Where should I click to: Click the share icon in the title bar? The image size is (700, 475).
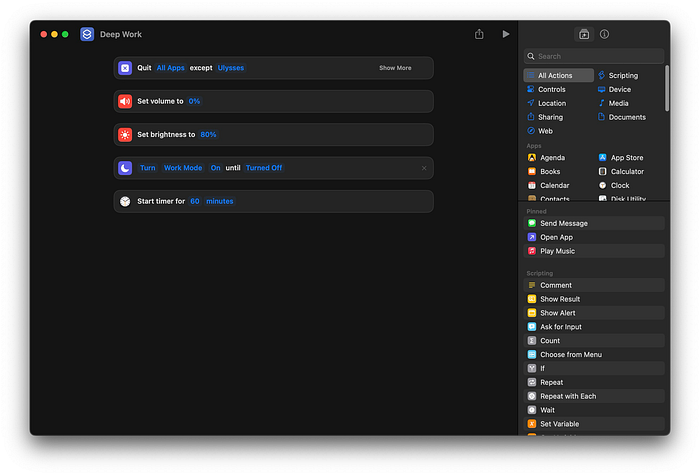pyautogui.click(x=479, y=34)
